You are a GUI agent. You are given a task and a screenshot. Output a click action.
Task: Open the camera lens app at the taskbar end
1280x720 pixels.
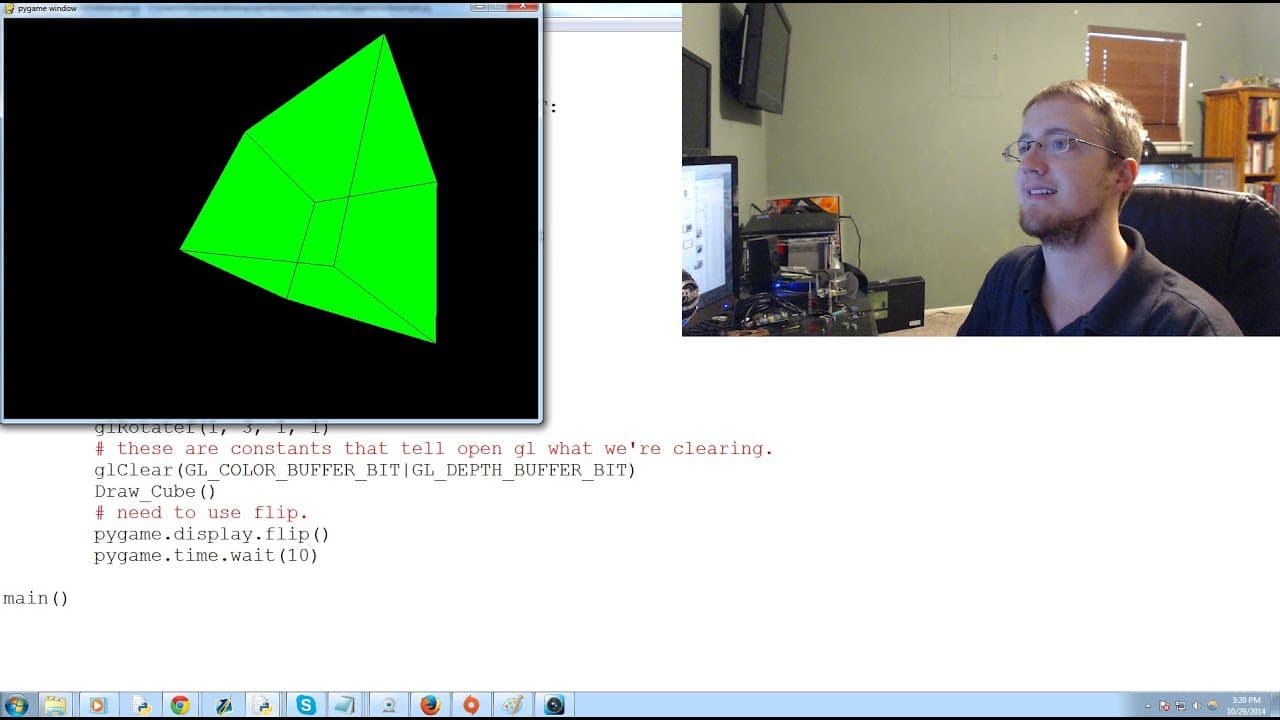click(554, 705)
